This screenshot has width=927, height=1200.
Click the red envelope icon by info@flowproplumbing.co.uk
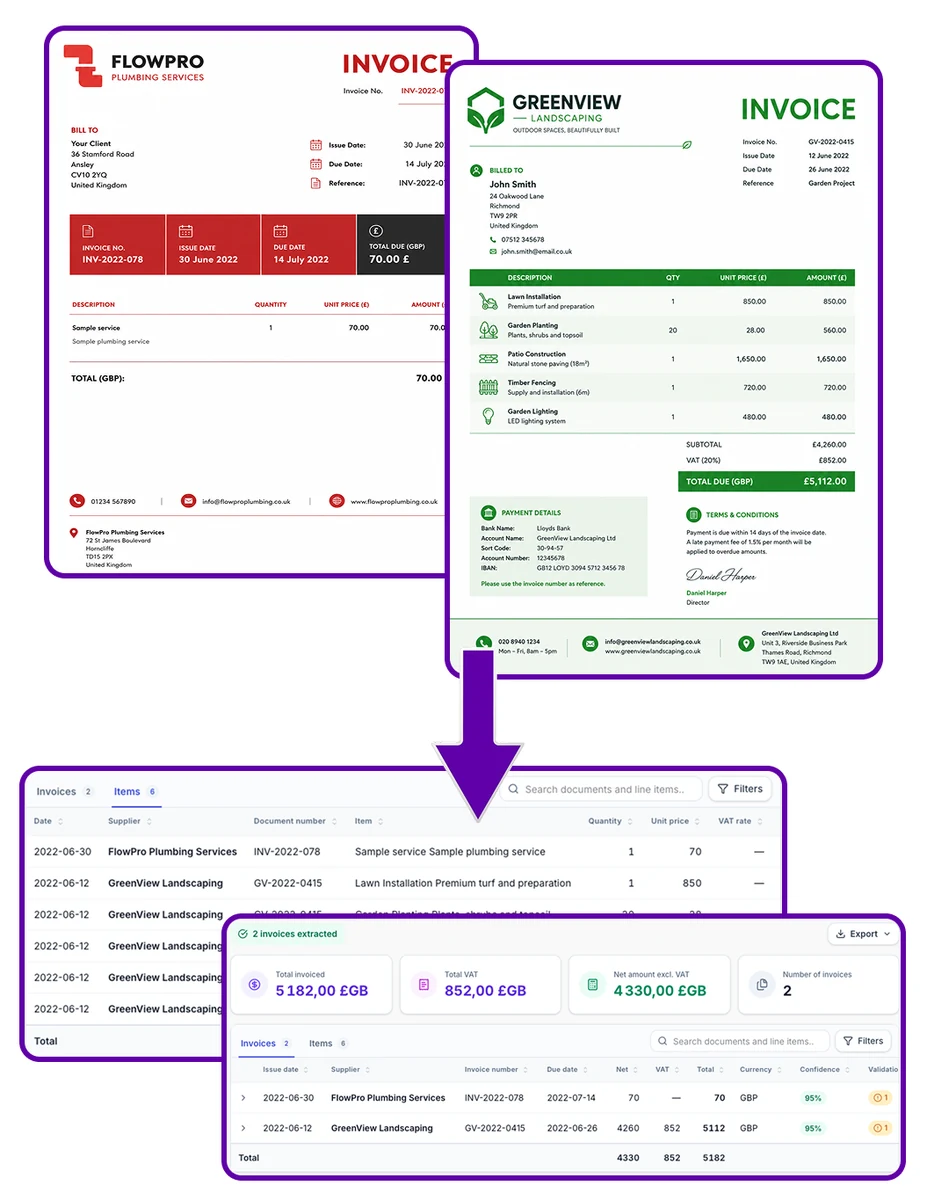(188, 501)
